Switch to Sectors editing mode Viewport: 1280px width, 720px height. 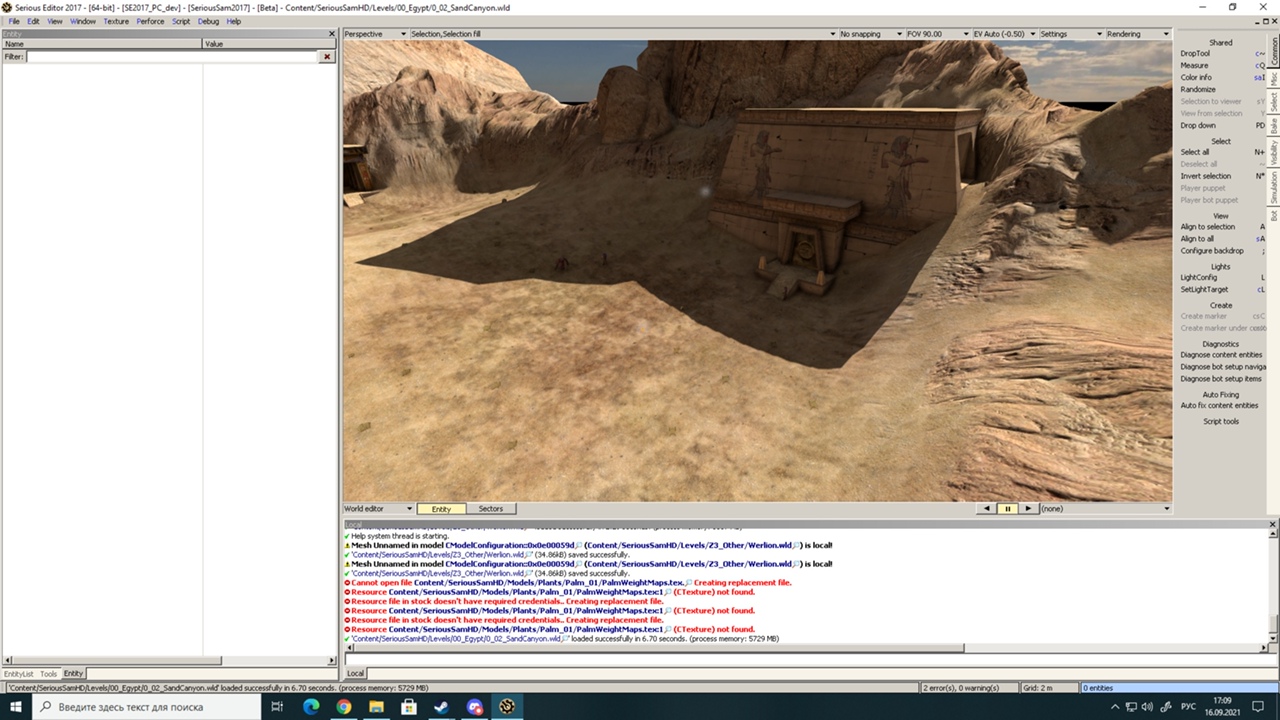pyautogui.click(x=491, y=509)
